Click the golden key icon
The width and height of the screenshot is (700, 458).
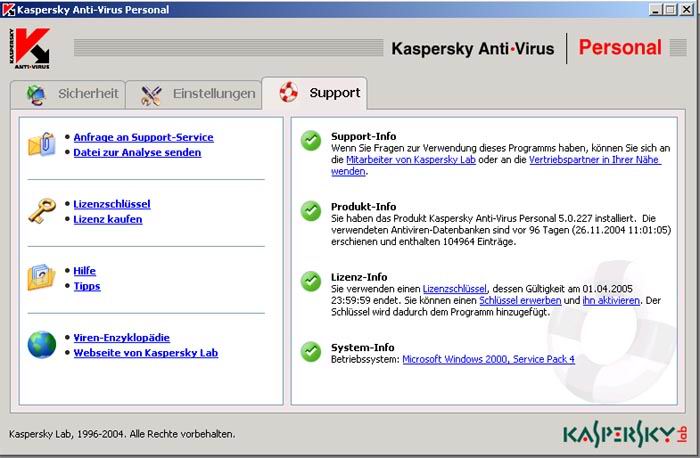coord(42,211)
